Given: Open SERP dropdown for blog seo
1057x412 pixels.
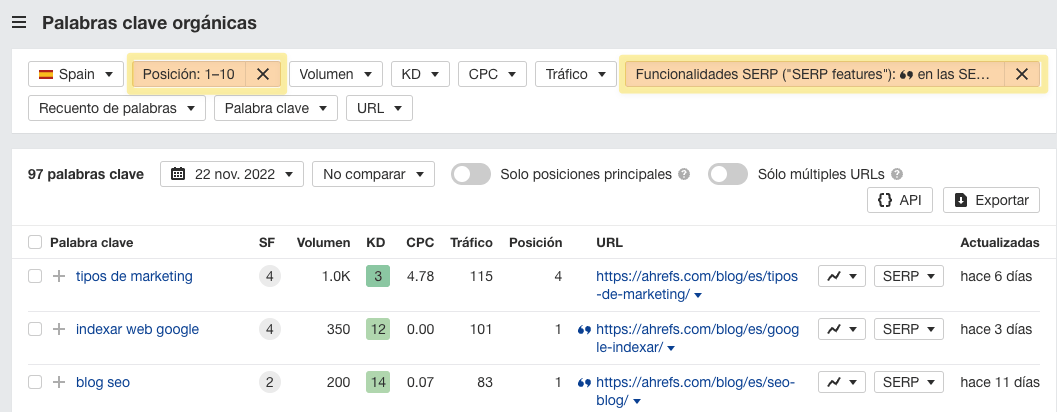Looking at the screenshot, I should click(x=908, y=382).
